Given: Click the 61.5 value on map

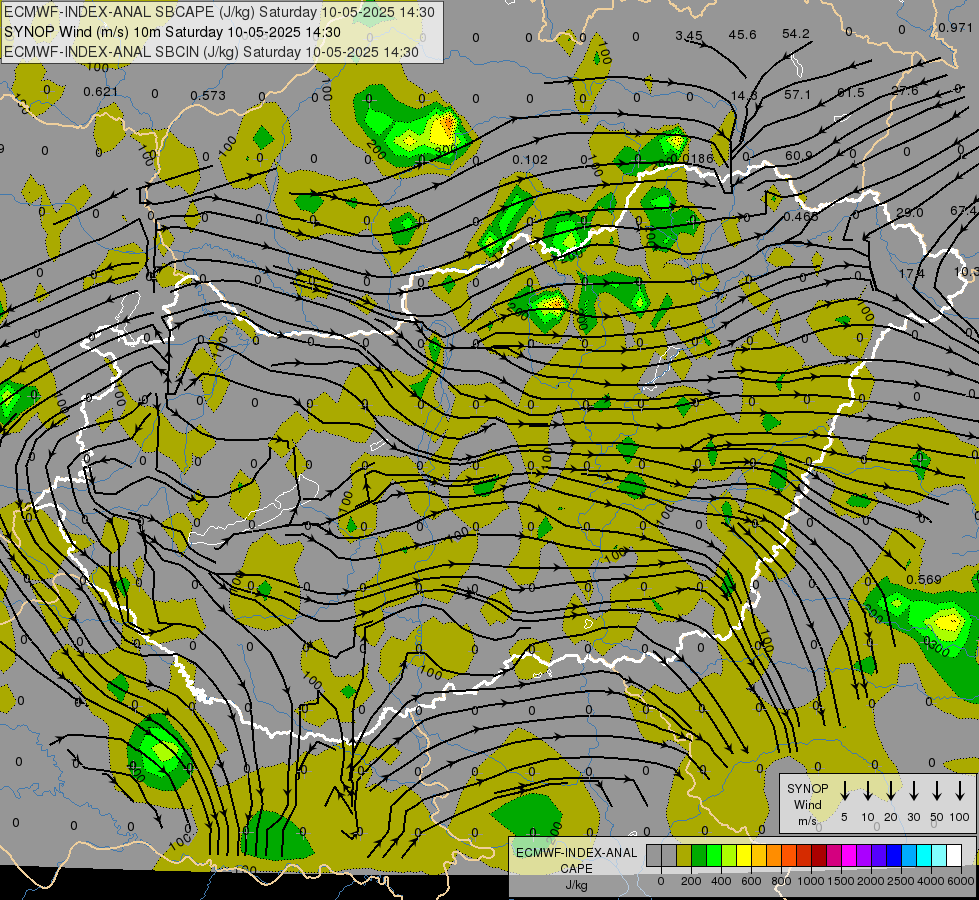Looking at the screenshot, I should tap(850, 92).
